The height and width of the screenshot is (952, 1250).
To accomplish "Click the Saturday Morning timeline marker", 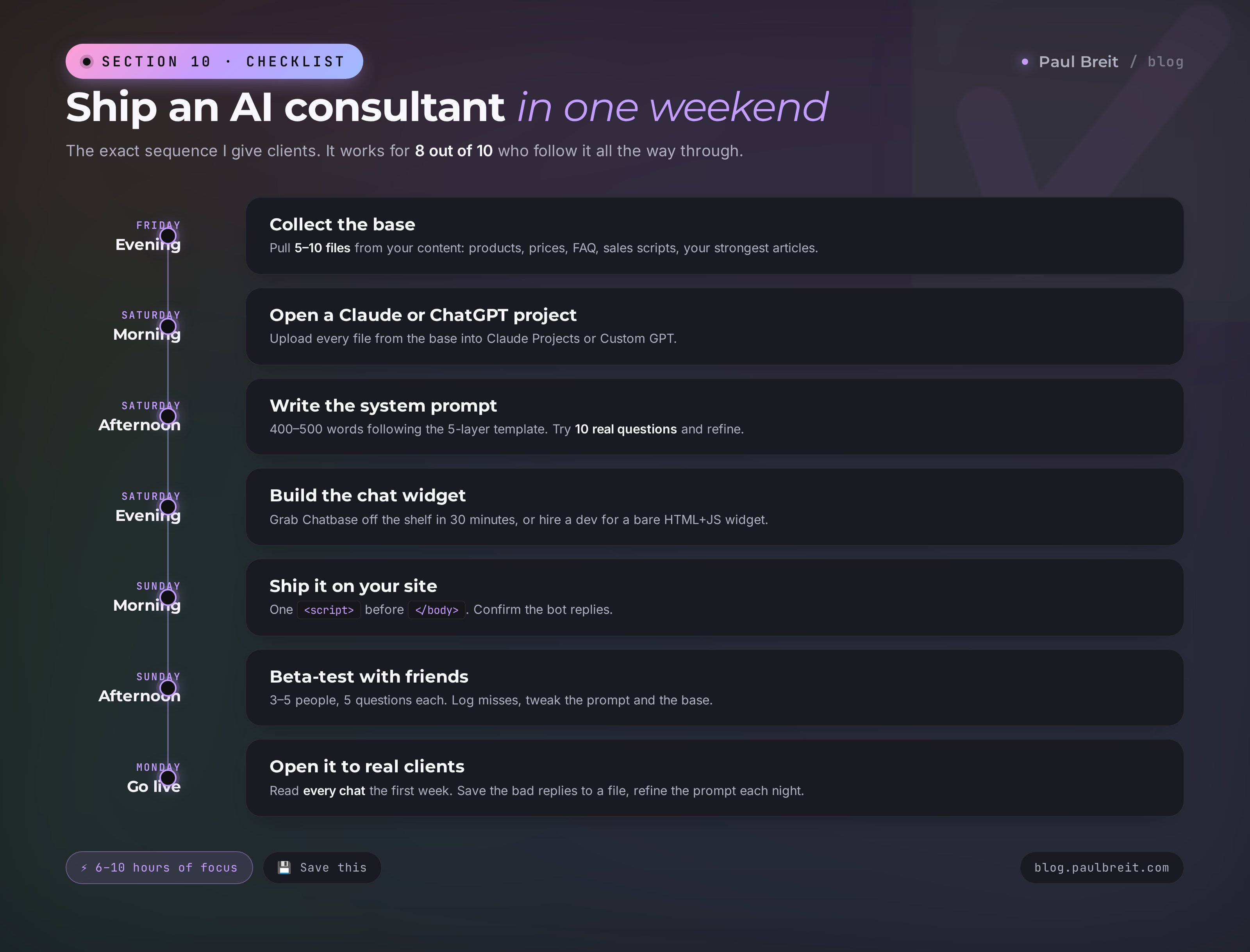I will click(x=168, y=326).
